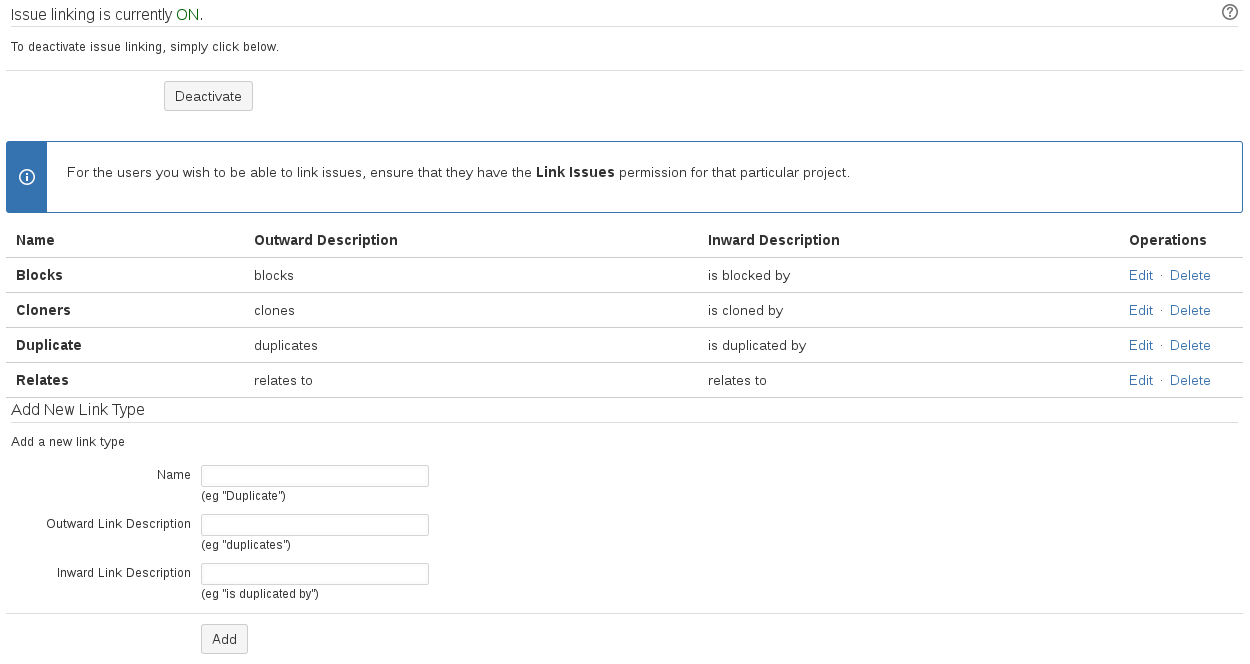This screenshot has width=1250, height=664.
Task: Click the 'Issue linking is currently ON' heading
Action: 107,15
